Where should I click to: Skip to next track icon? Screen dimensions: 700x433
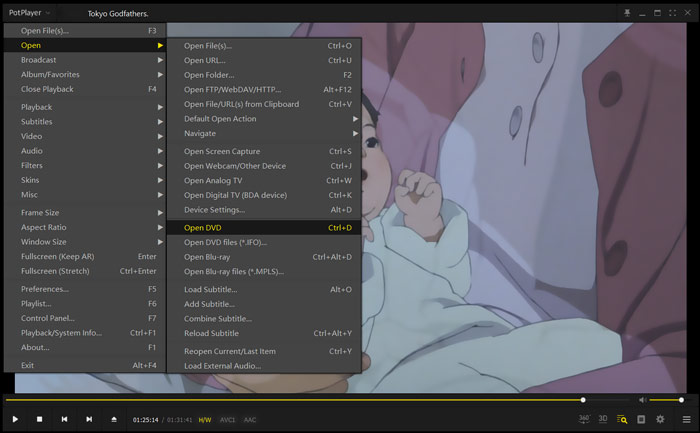[89, 419]
